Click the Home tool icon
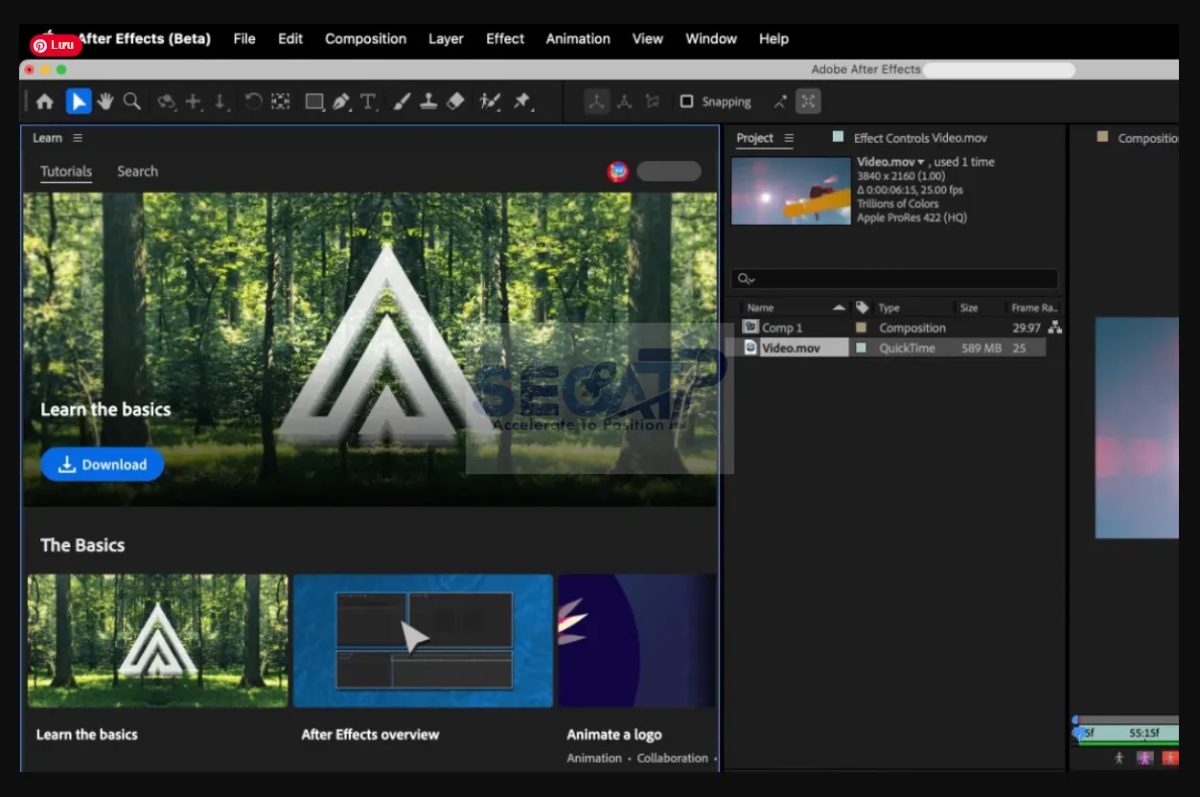Viewport: 1200px width, 797px height. (x=45, y=100)
